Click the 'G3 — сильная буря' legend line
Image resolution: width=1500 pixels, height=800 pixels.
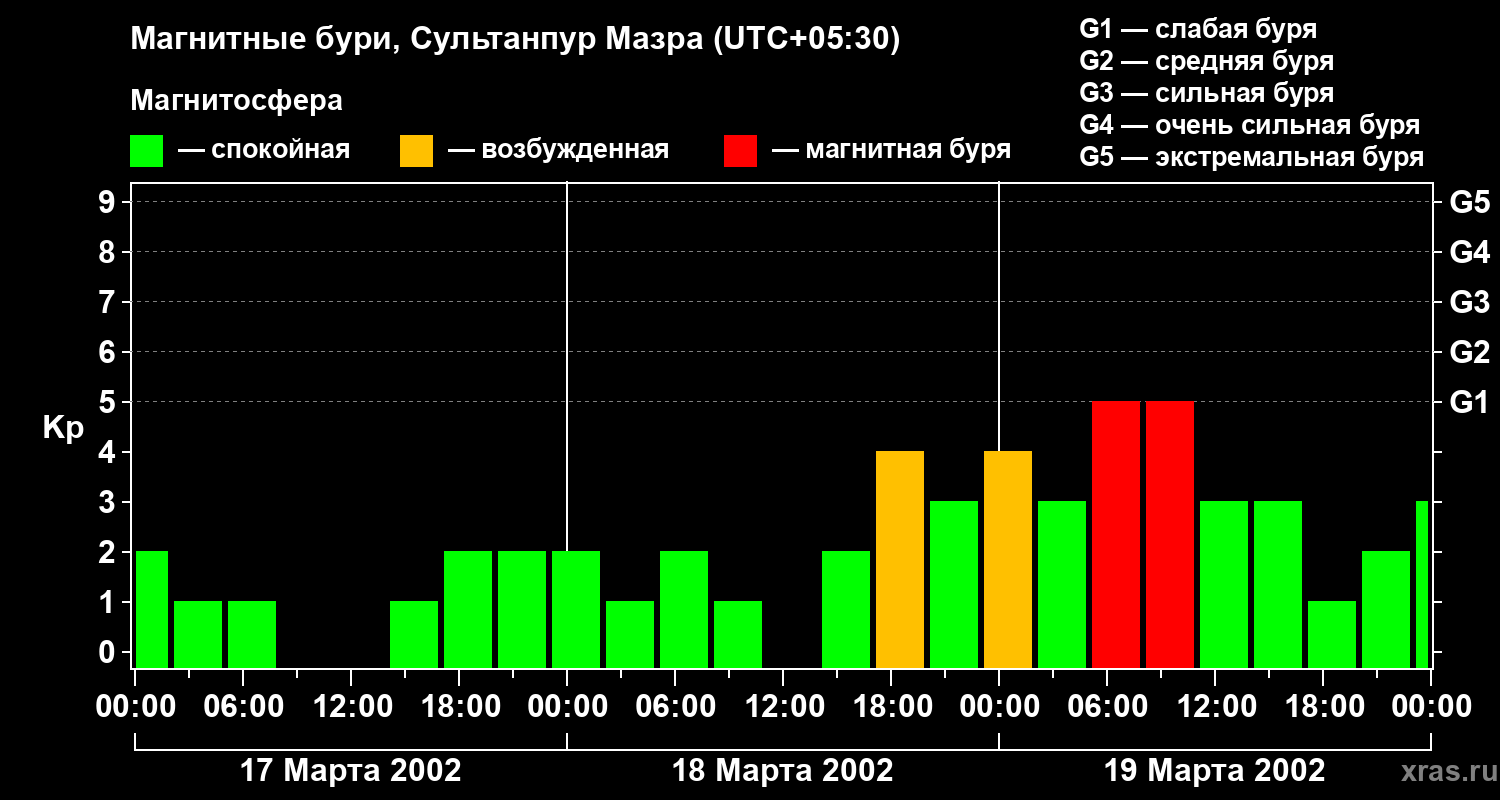pyautogui.click(x=1207, y=93)
